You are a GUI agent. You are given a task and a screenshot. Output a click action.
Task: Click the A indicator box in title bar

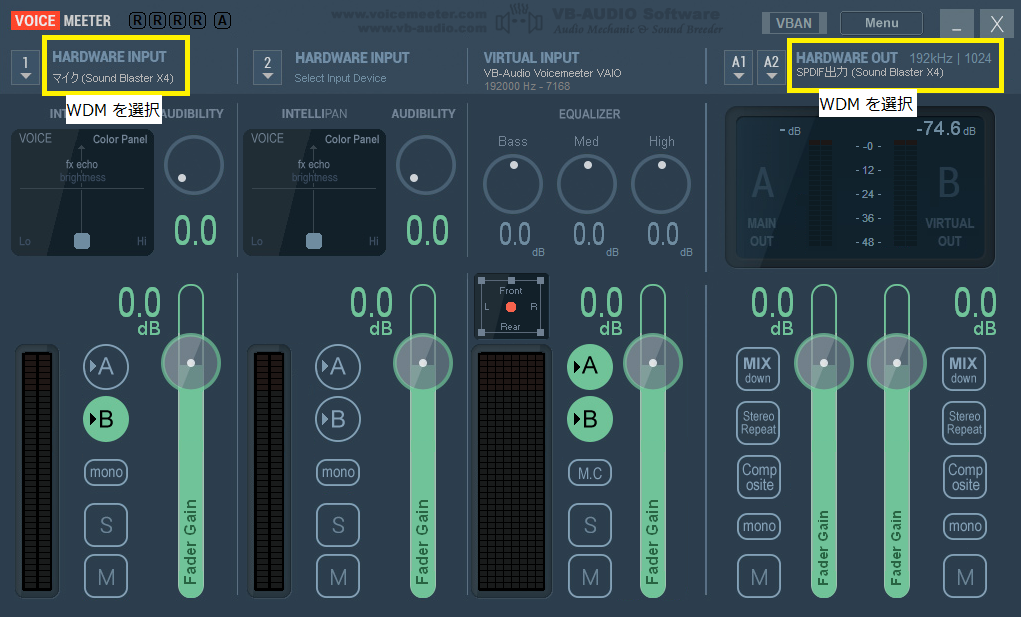click(222, 21)
